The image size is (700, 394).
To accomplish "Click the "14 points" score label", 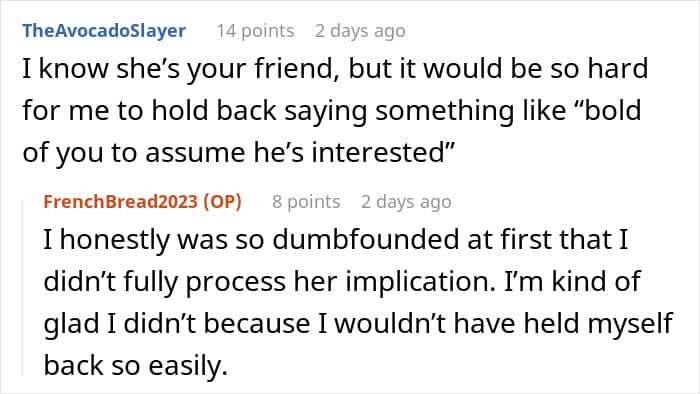I will point(255,31).
